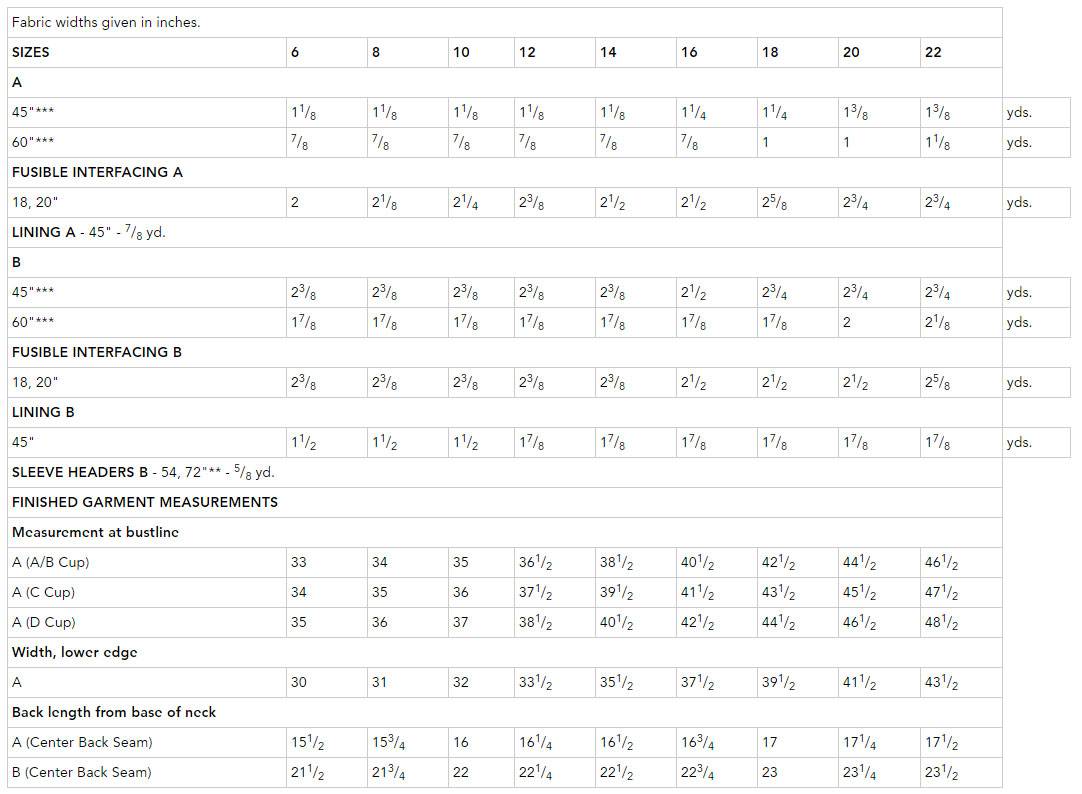Click the FUSIBLE INTERFACING A row label
Viewport: 1082px width, 794px height.
click(97, 172)
